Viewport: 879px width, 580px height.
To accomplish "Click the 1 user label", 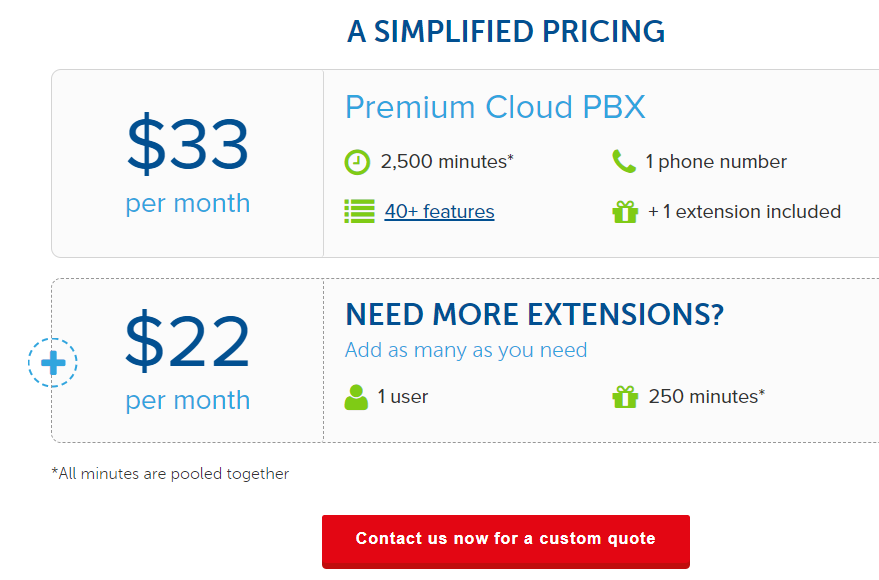I will coord(403,396).
